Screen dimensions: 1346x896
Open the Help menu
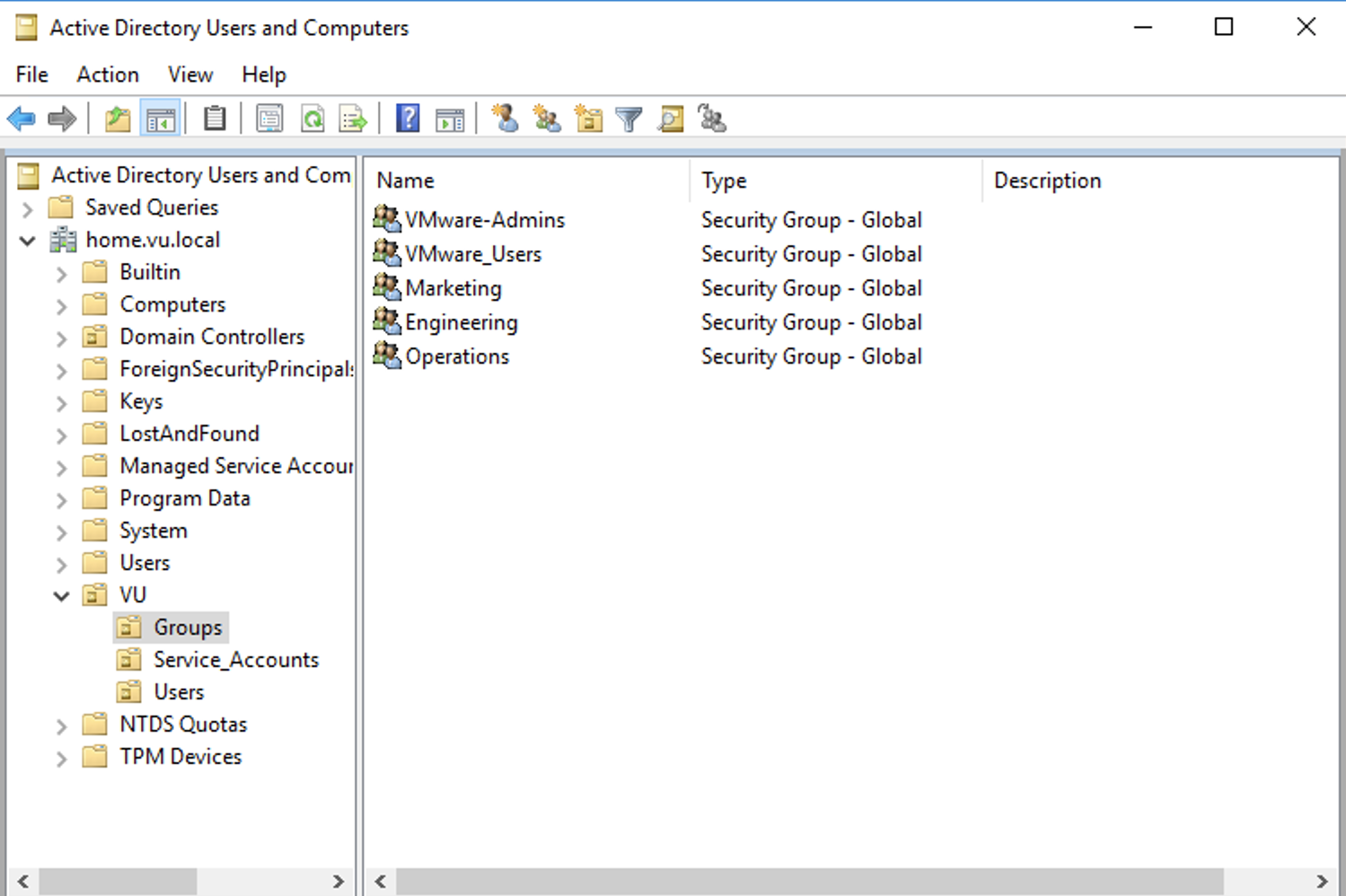pos(264,75)
